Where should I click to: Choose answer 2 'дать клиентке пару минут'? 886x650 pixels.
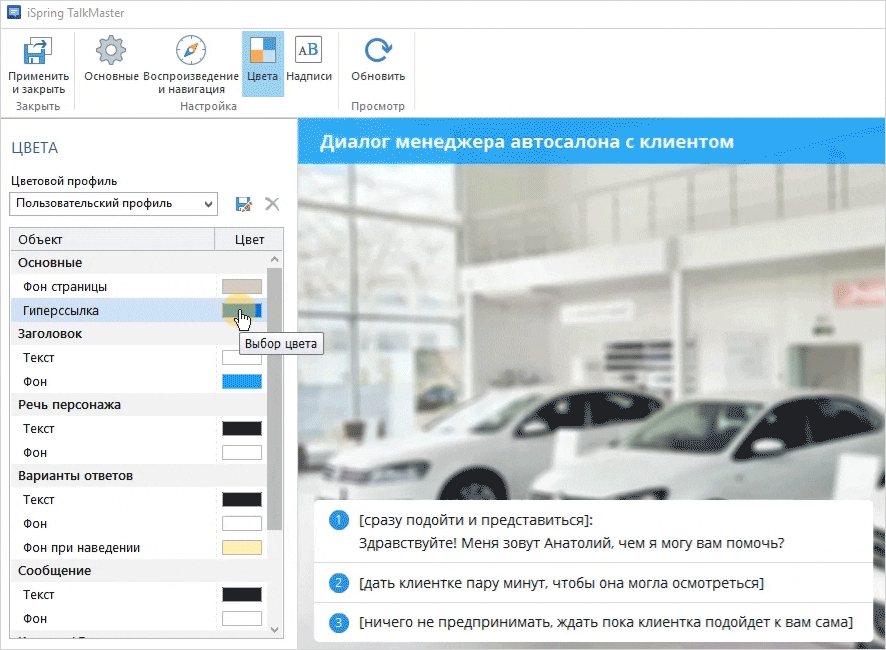coord(593,583)
